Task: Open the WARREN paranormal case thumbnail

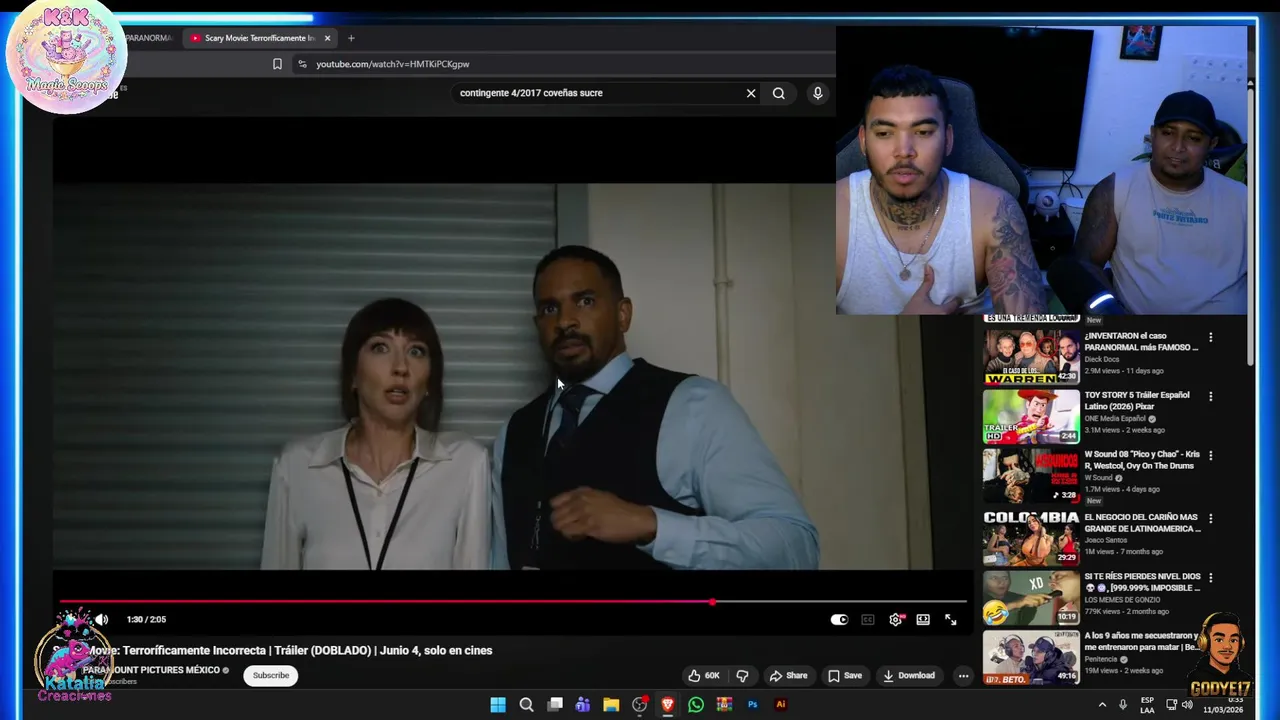Action: tap(1031, 357)
